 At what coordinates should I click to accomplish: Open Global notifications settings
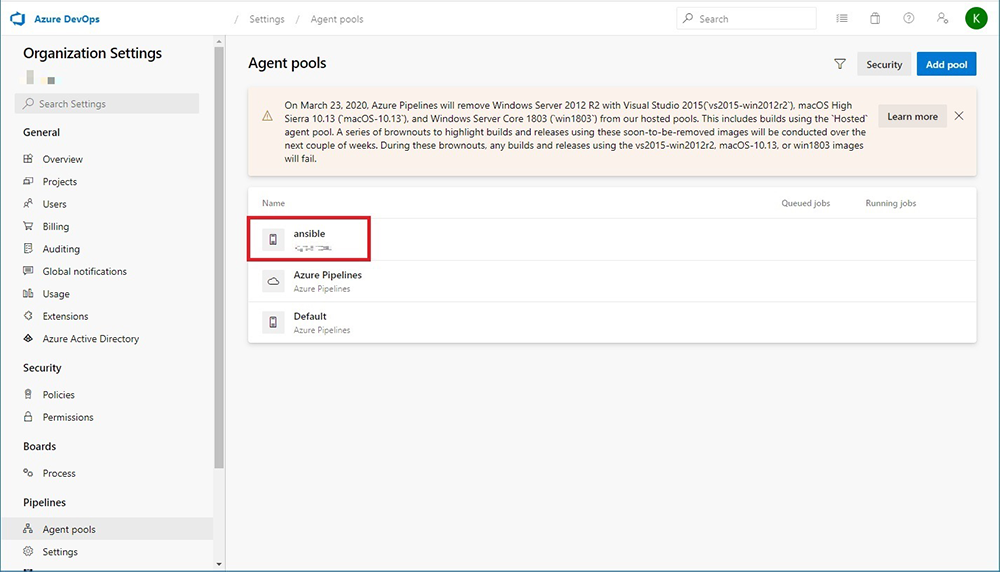pos(85,271)
